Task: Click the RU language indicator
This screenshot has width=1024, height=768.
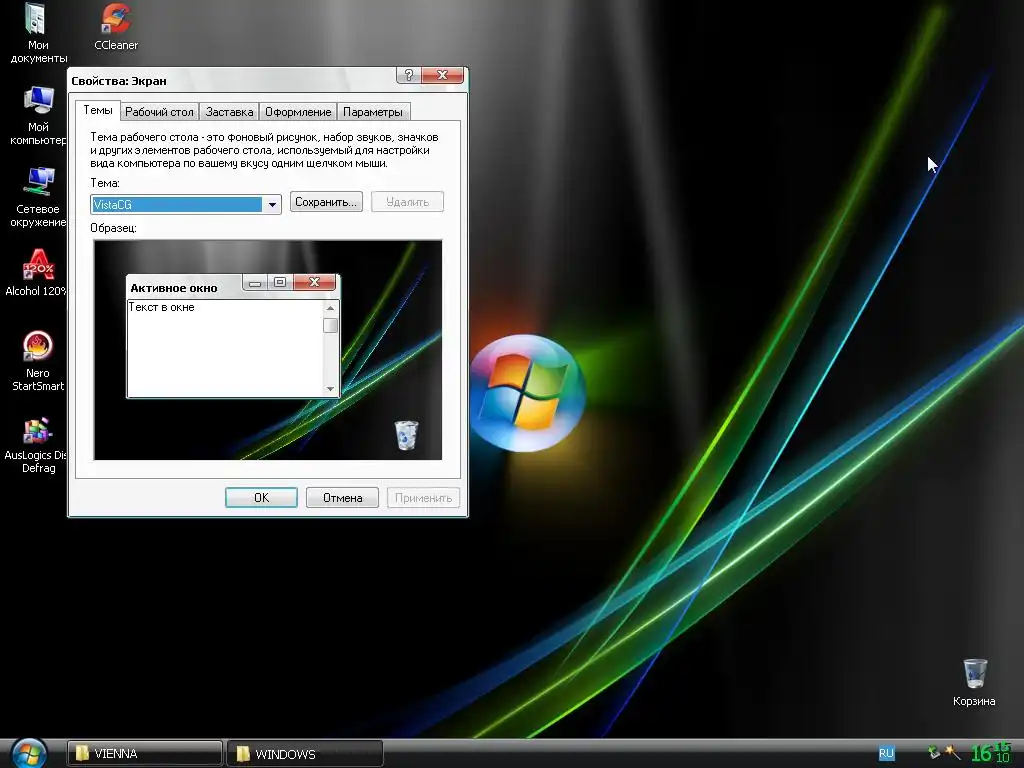Action: (886, 754)
